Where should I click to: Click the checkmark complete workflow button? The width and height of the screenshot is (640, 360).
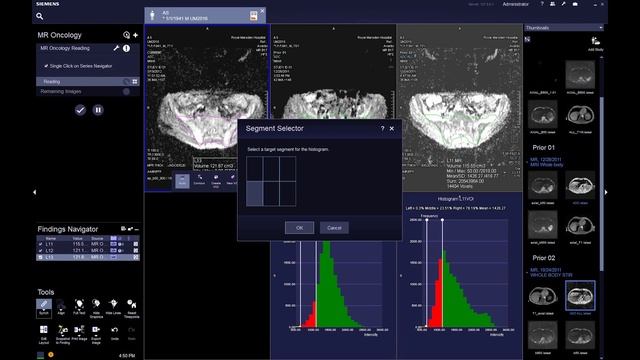point(80,110)
